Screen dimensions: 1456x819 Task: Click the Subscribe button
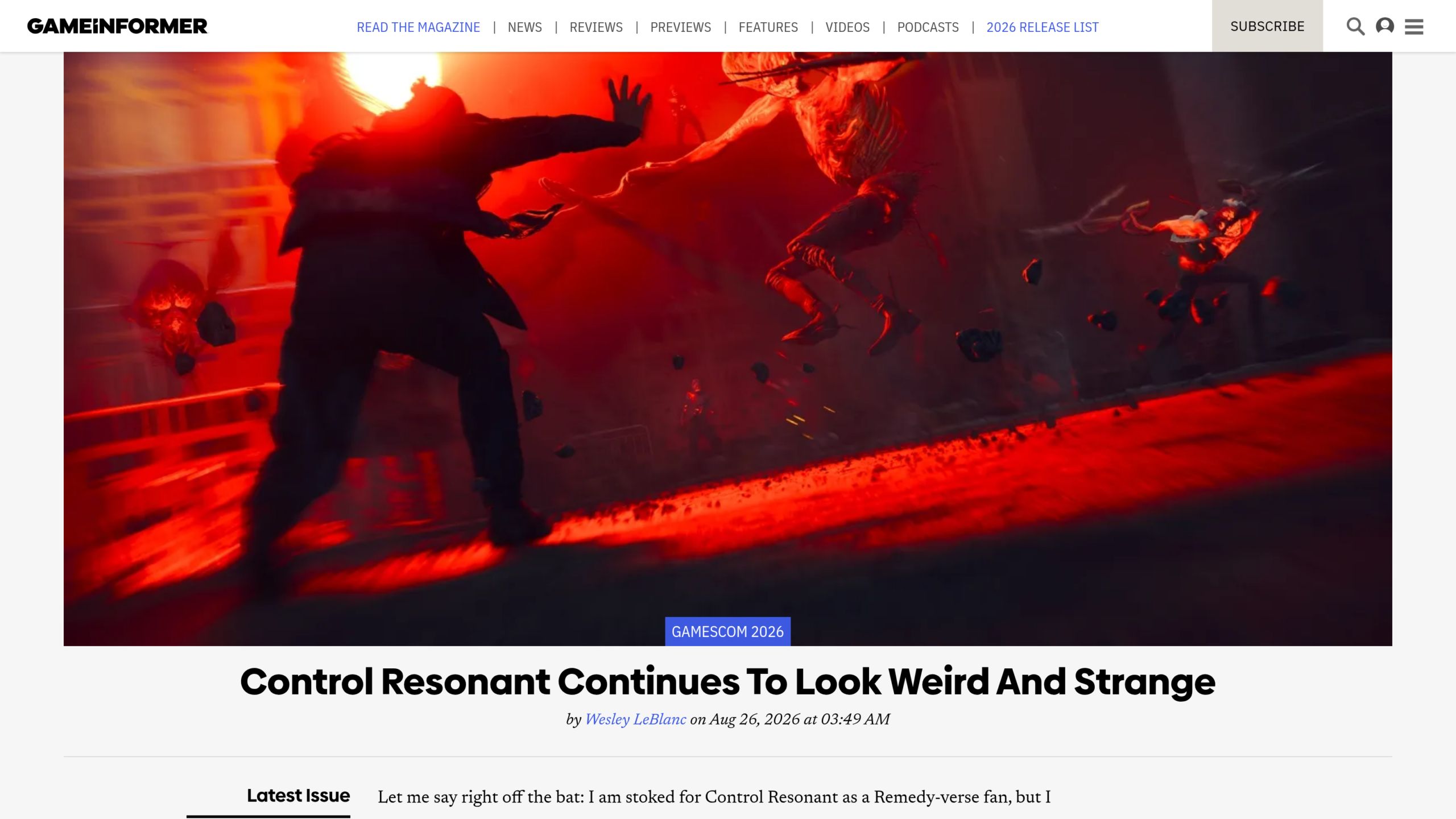point(1267,26)
